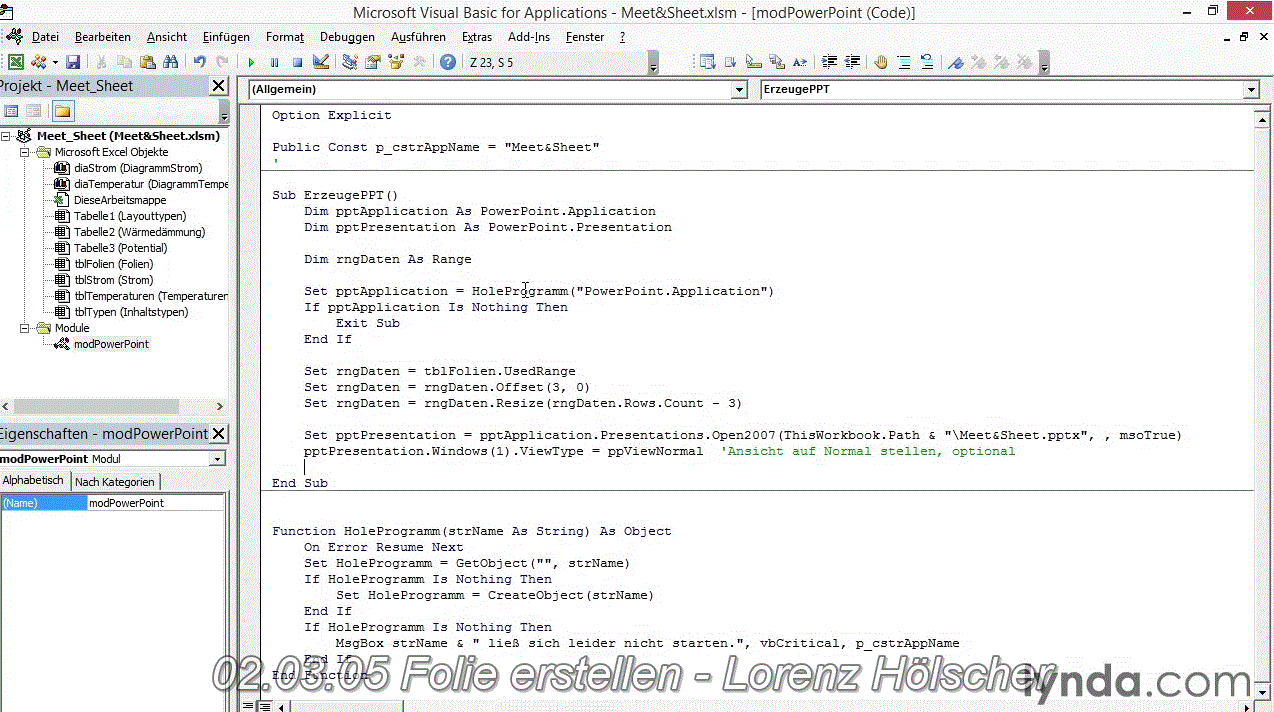
Task: Open the modPowerPoint Modul properties dropdown
Action: pos(217,459)
